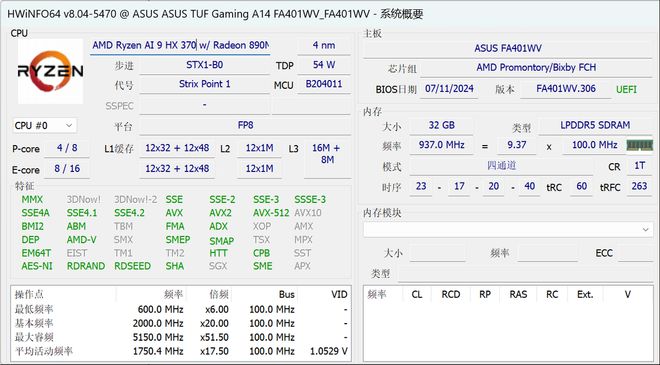
Task: Click the Bus column header
Action: 287,295
